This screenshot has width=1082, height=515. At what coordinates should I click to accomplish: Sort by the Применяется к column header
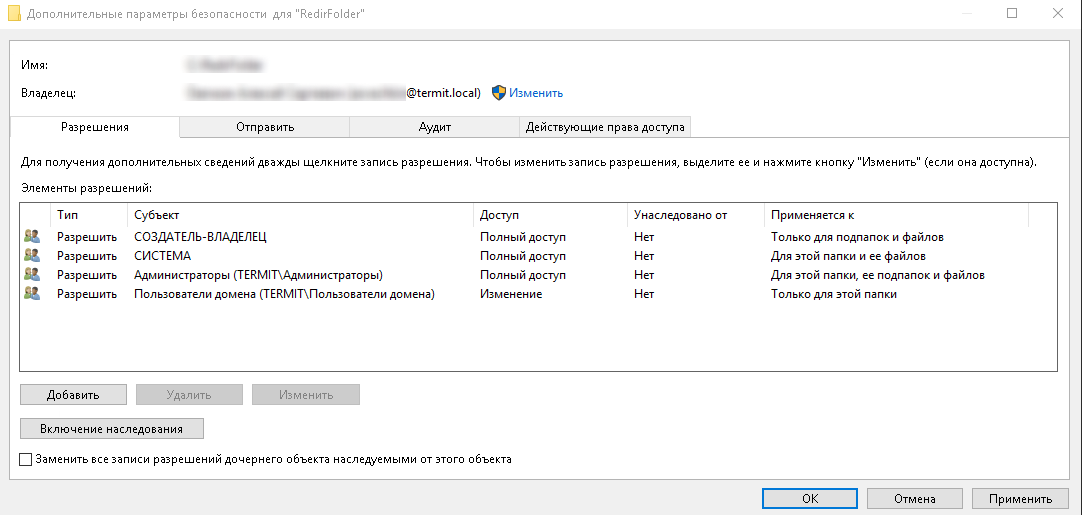click(x=896, y=215)
